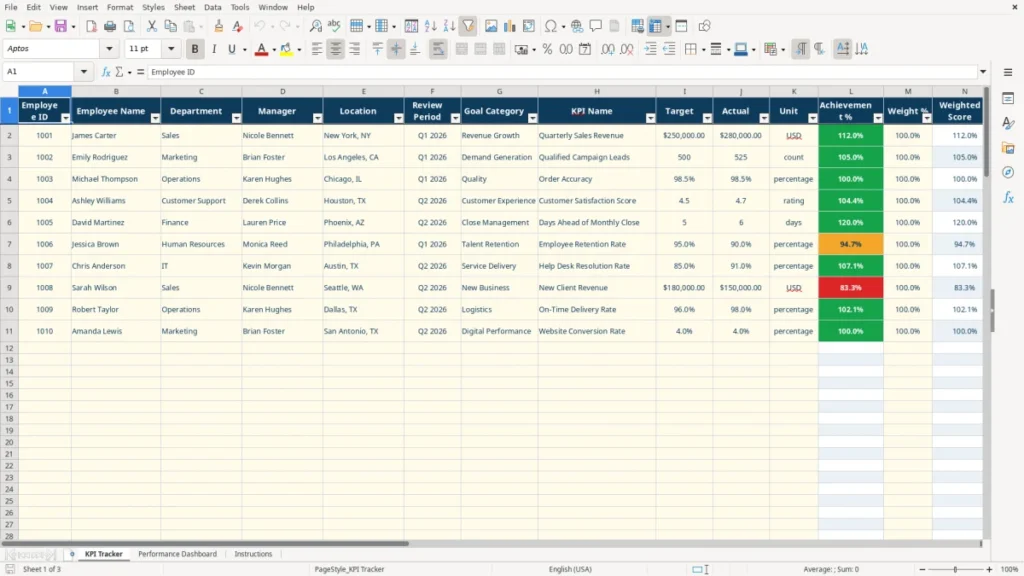Open the Function Wizard fx icon
The image size is (1024, 576).
coord(106,72)
